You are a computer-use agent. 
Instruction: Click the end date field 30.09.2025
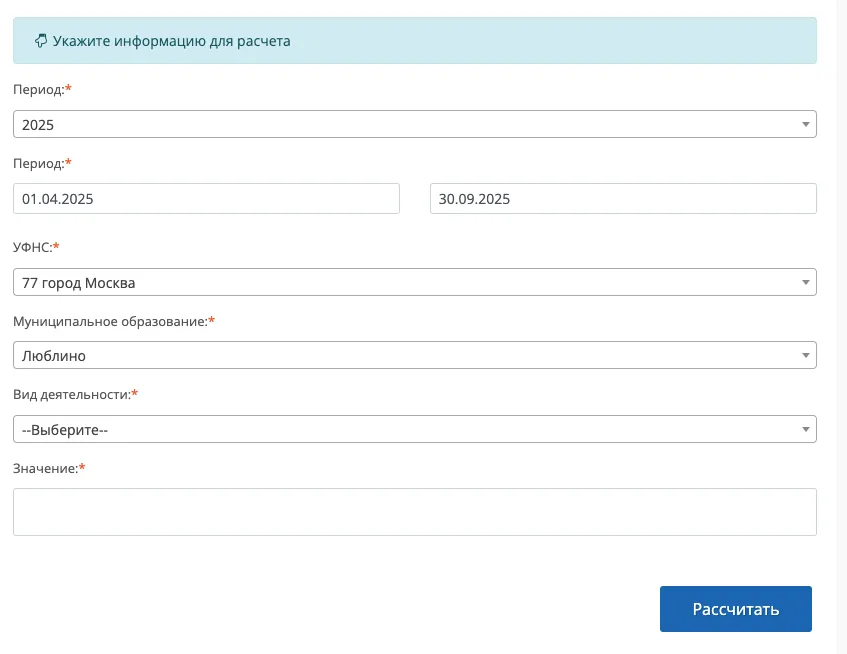[x=622, y=199]
